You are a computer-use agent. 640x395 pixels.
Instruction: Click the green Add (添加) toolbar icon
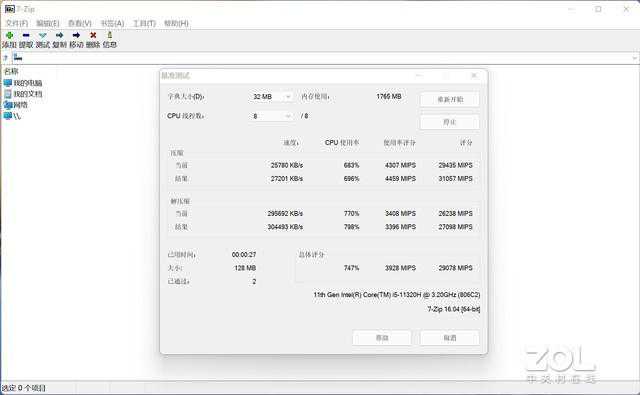point(9,36)
